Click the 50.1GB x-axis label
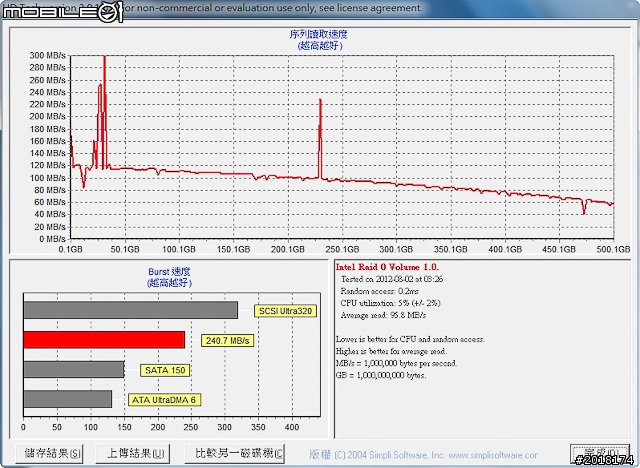The image size is (640, 468). point(125,249)
